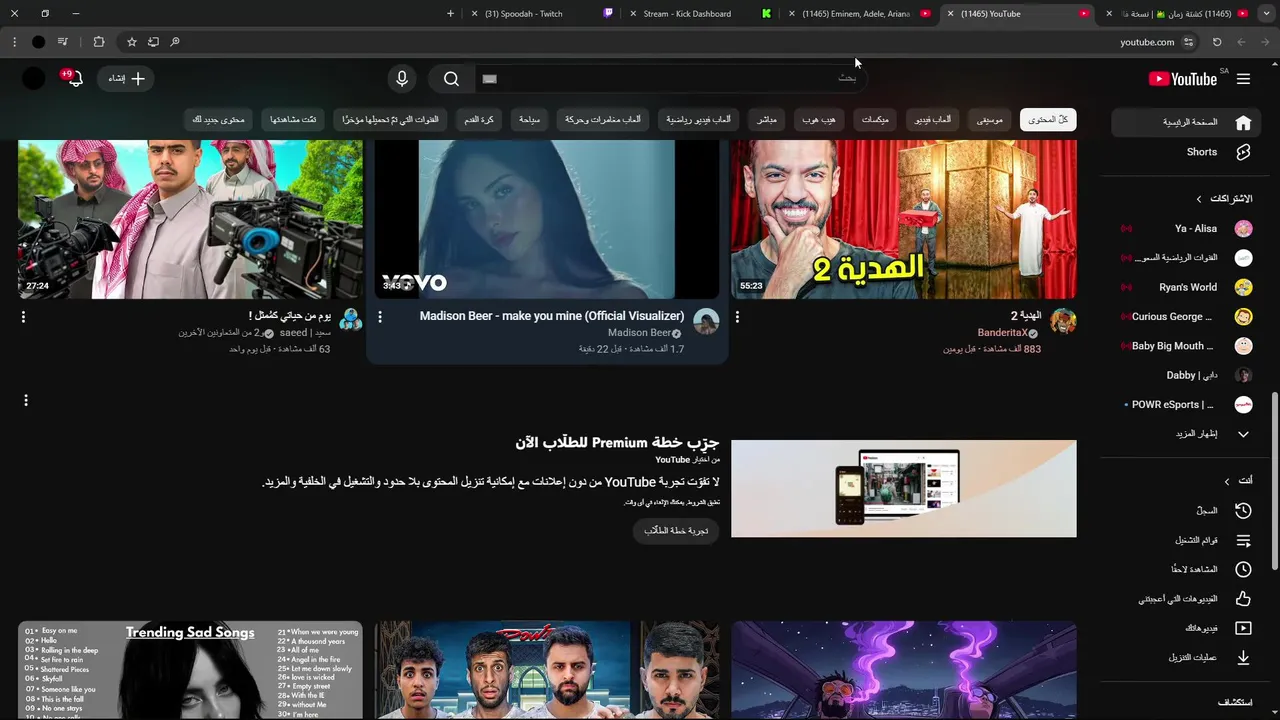1280x720 pixels.
Task: Select ألعاب فيديو رياضية chip
Action: tap(699, 120)
